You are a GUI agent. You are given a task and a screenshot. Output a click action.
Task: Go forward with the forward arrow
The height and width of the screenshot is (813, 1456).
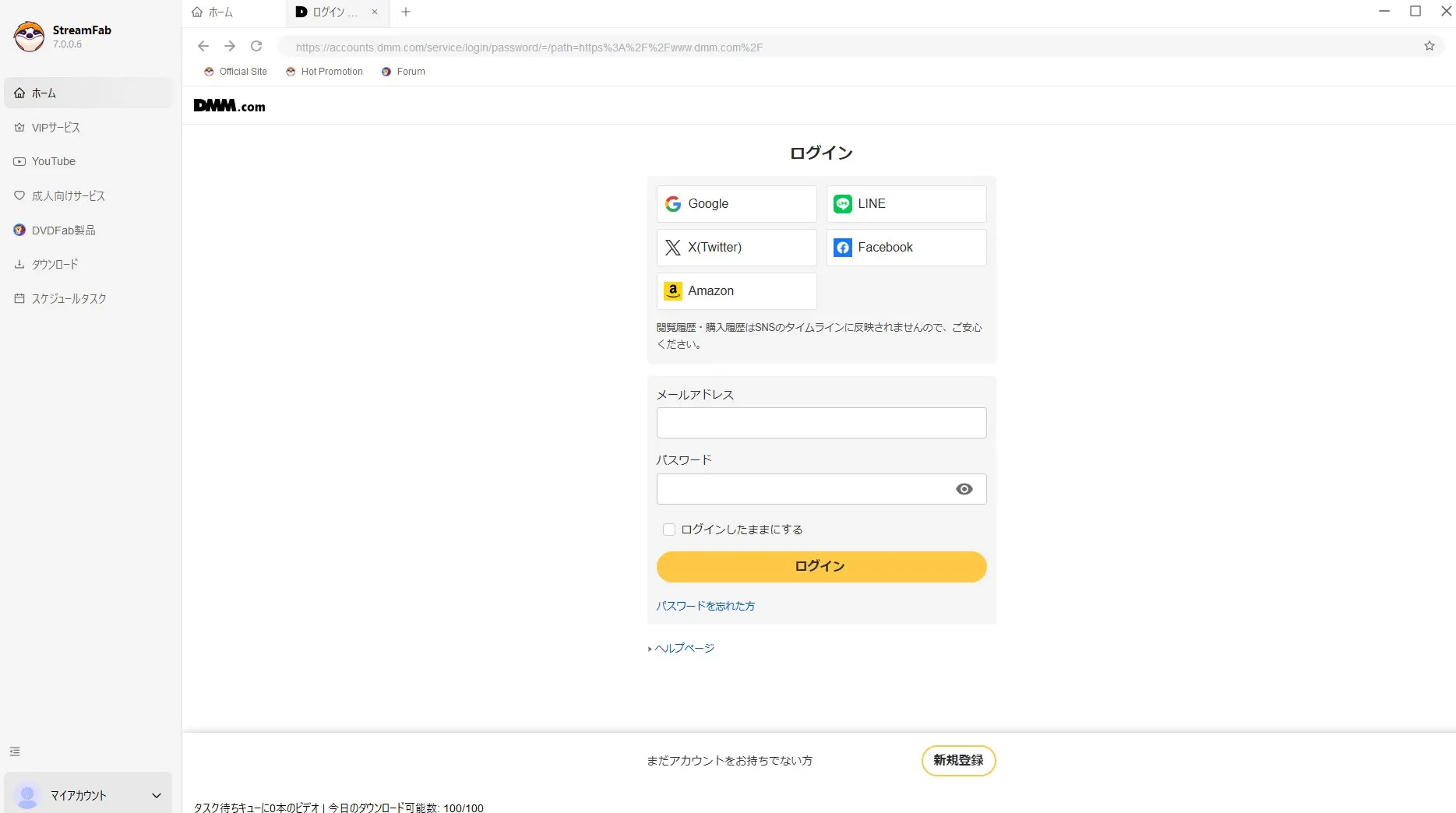[230, 46]
